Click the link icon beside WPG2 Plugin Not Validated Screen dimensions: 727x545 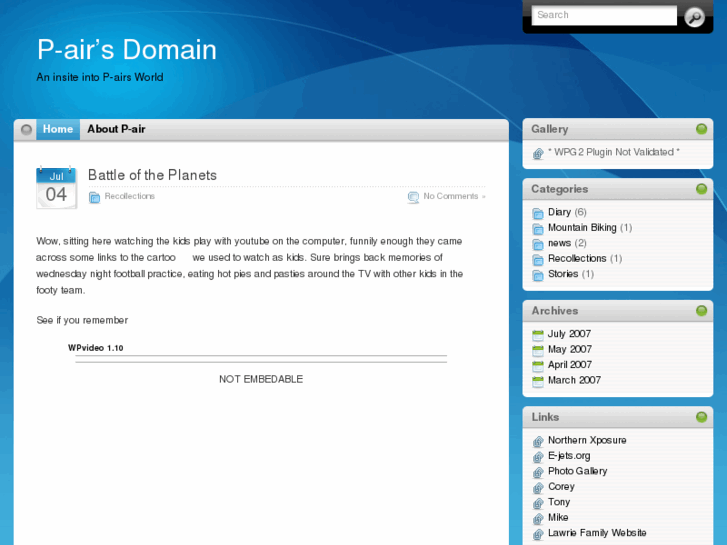(x=538, y=154)
